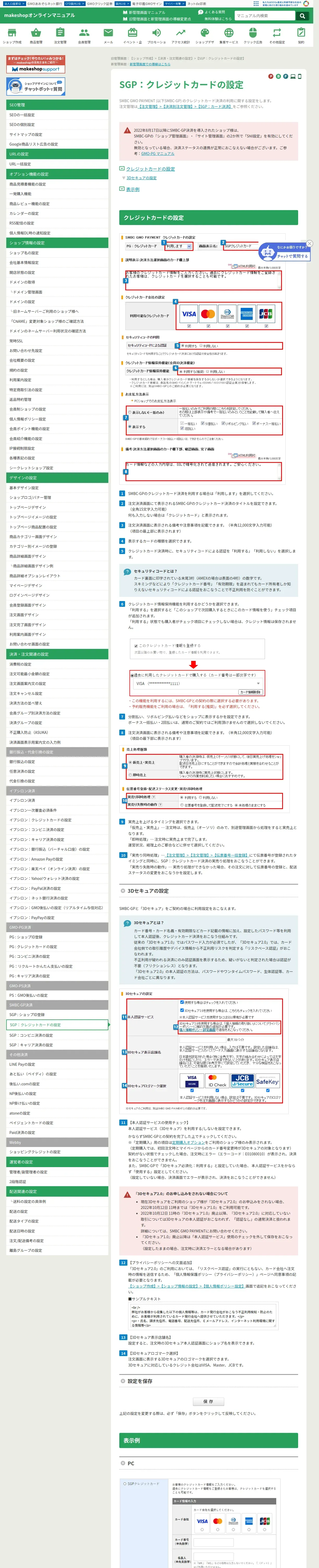Open the アクセス統計 chart icon menu

[x=180, y=36]
